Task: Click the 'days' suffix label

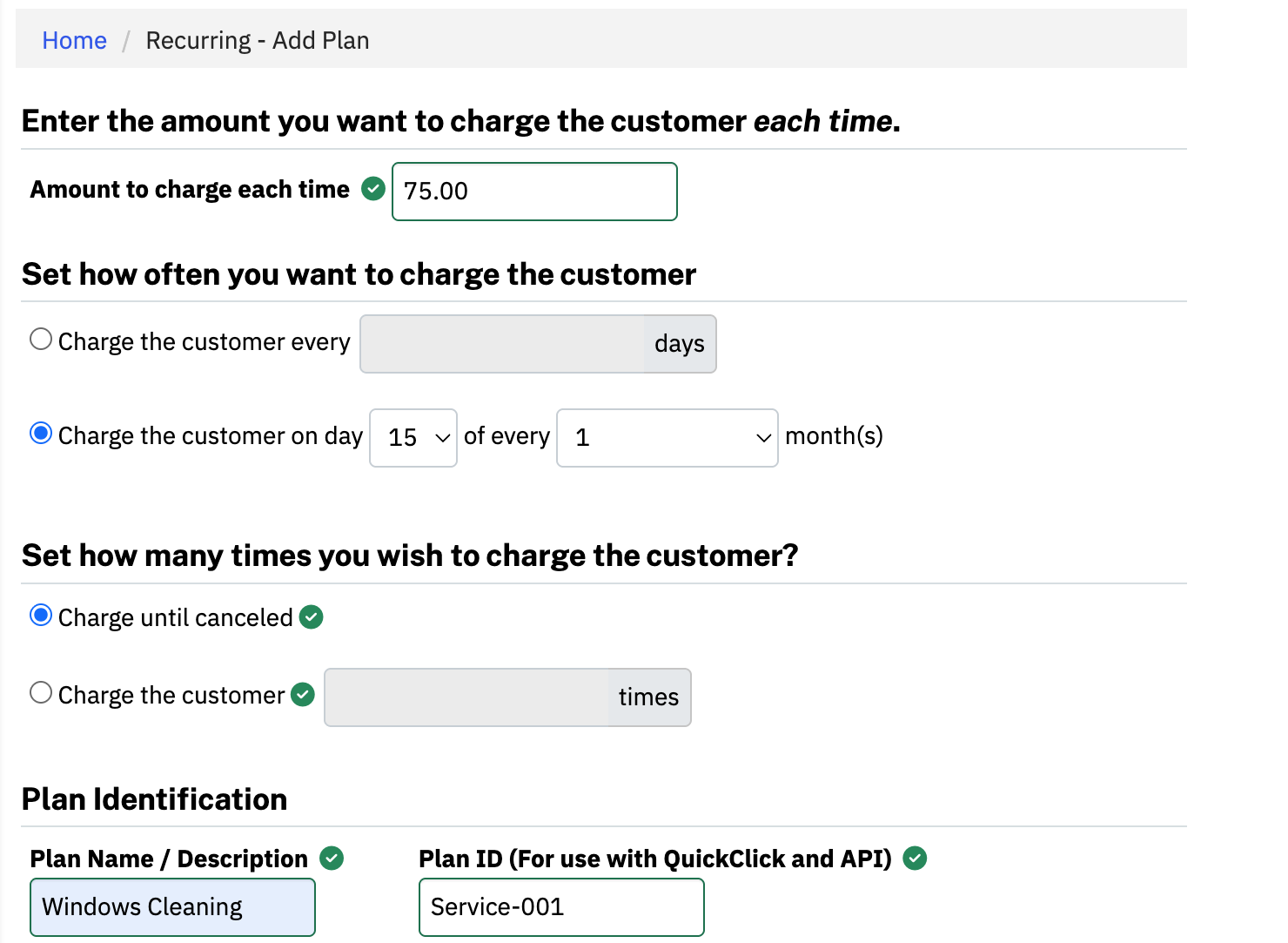Action: point(680,344)
